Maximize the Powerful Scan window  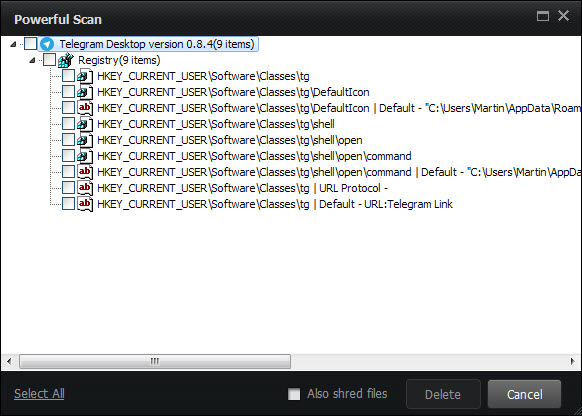point(543,16)
